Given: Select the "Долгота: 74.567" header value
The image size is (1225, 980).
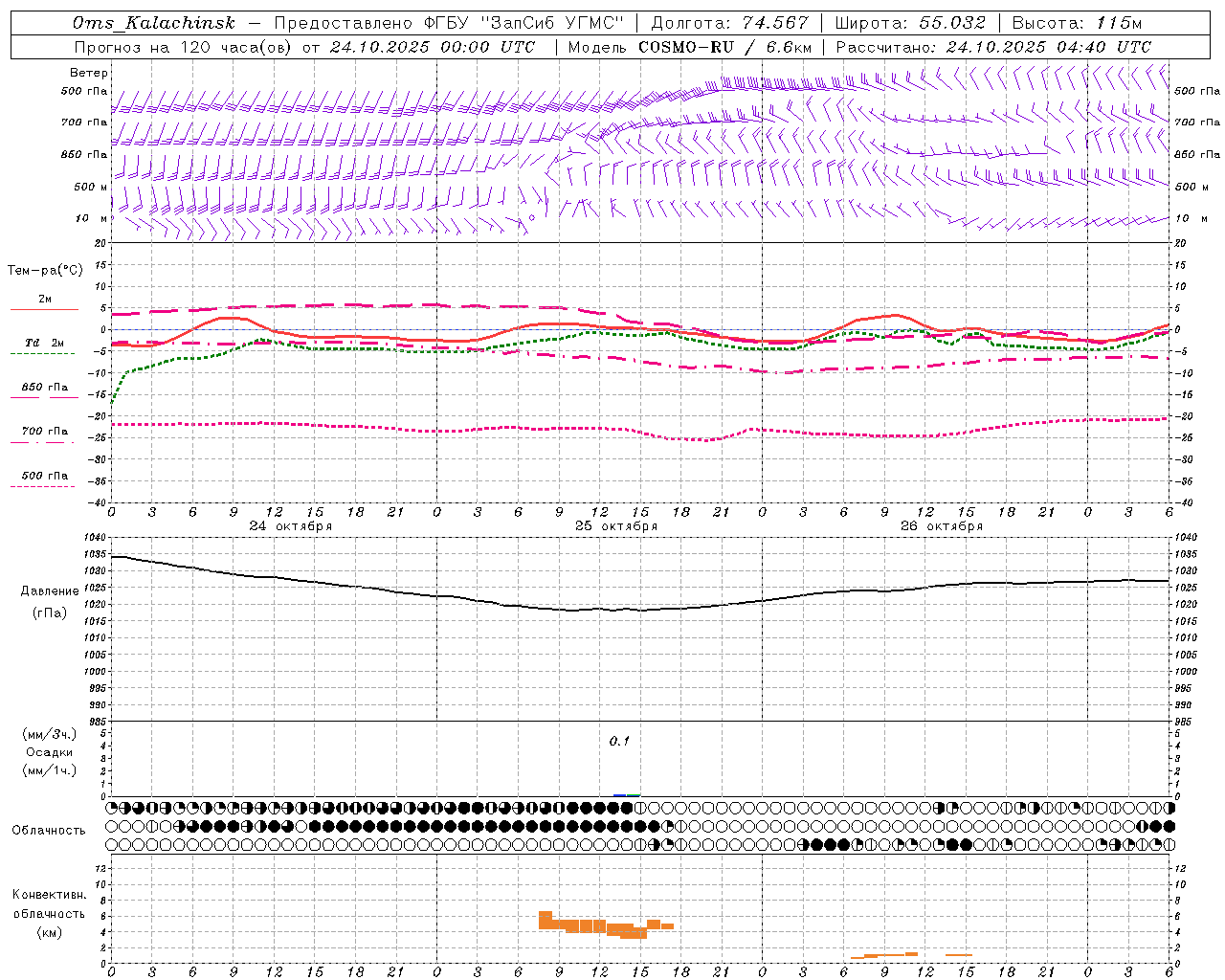Looking at the screenshot, I should click(730, 23).
